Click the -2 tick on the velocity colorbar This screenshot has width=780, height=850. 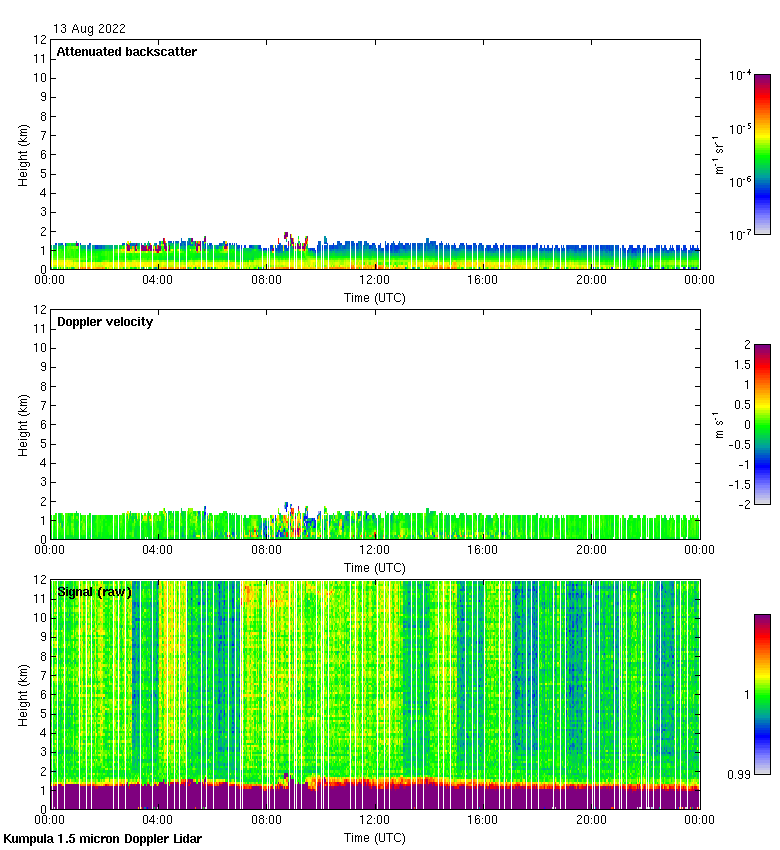pyautogui.click(x=744, y=504)
